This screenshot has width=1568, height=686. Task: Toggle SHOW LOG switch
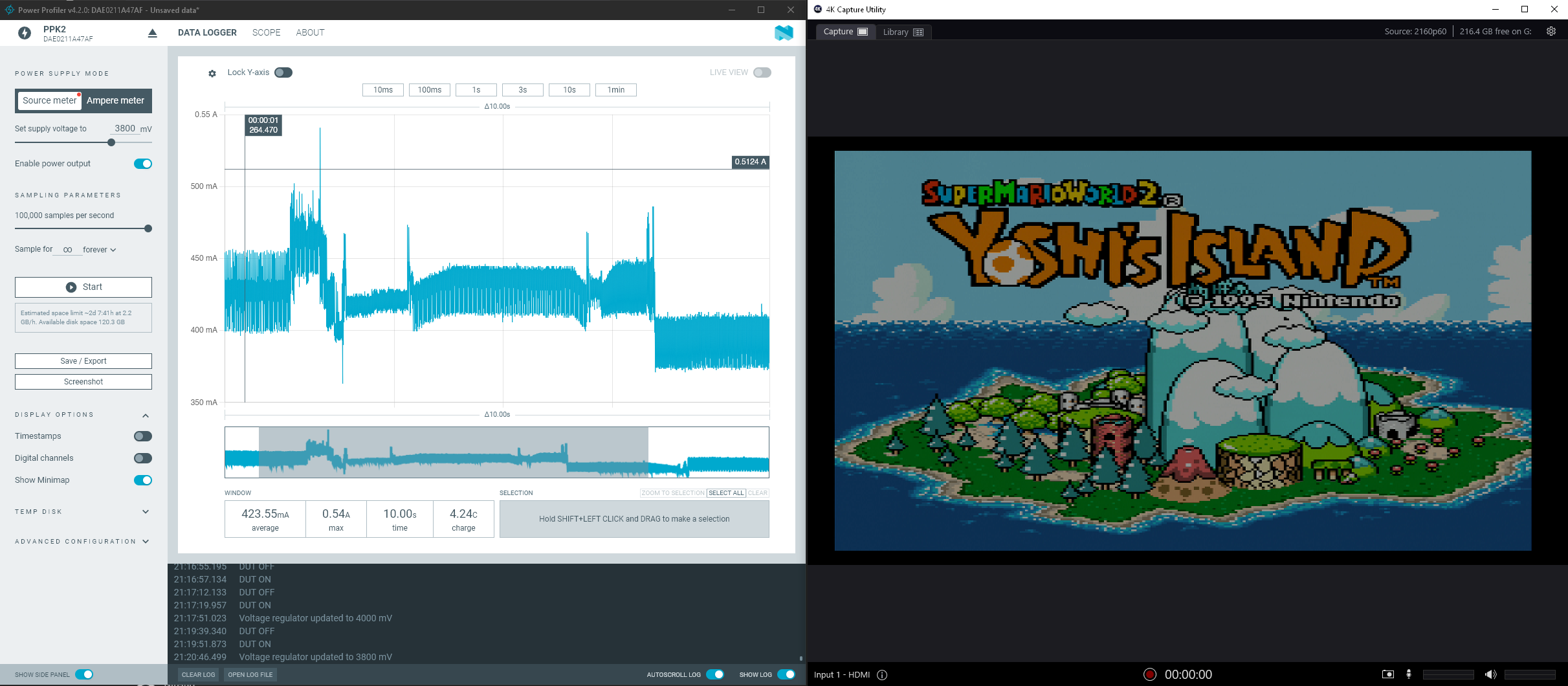(x=786, y=674)
